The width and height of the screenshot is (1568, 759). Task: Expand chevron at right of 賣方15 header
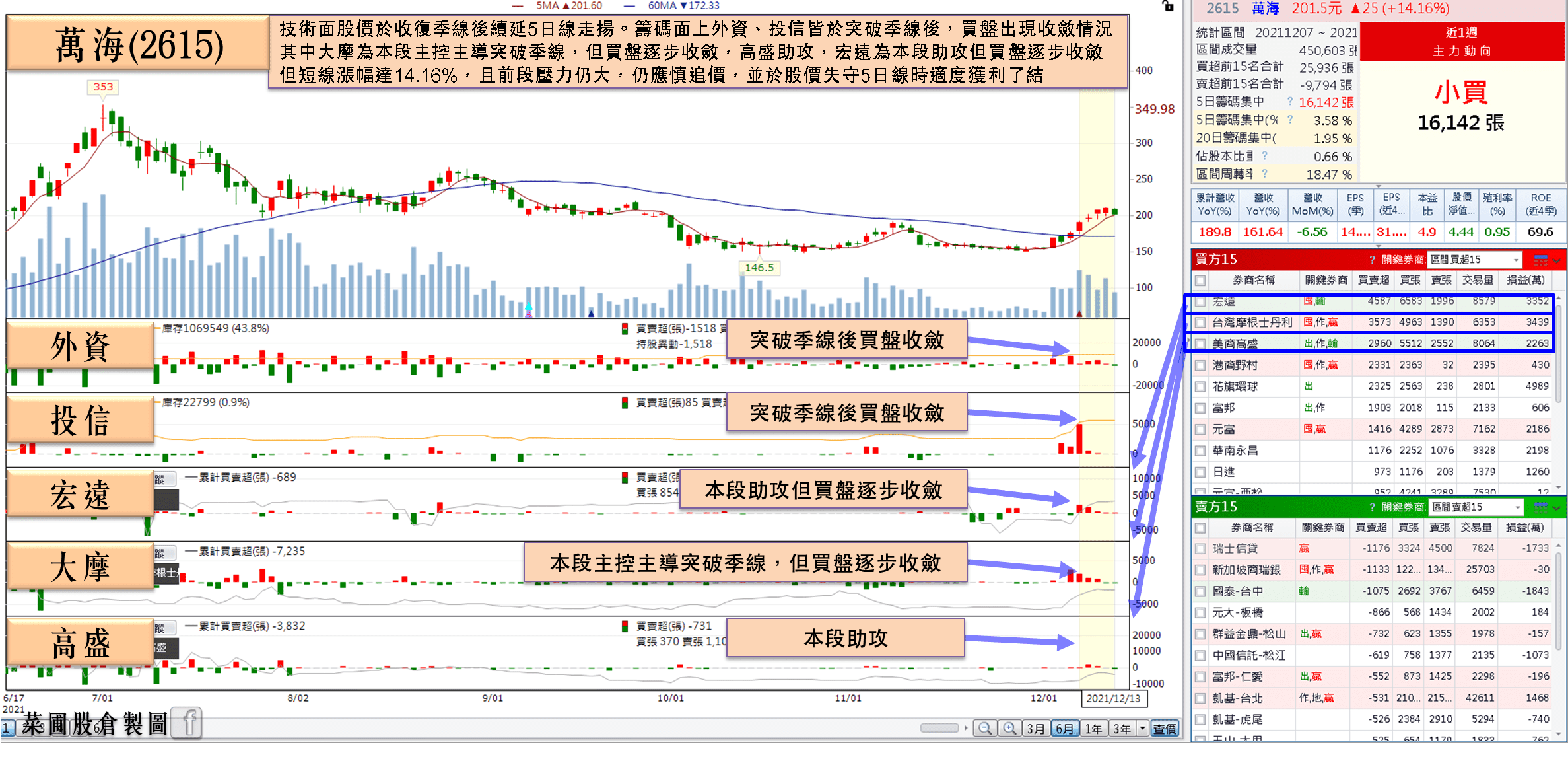pos(1556,507)
